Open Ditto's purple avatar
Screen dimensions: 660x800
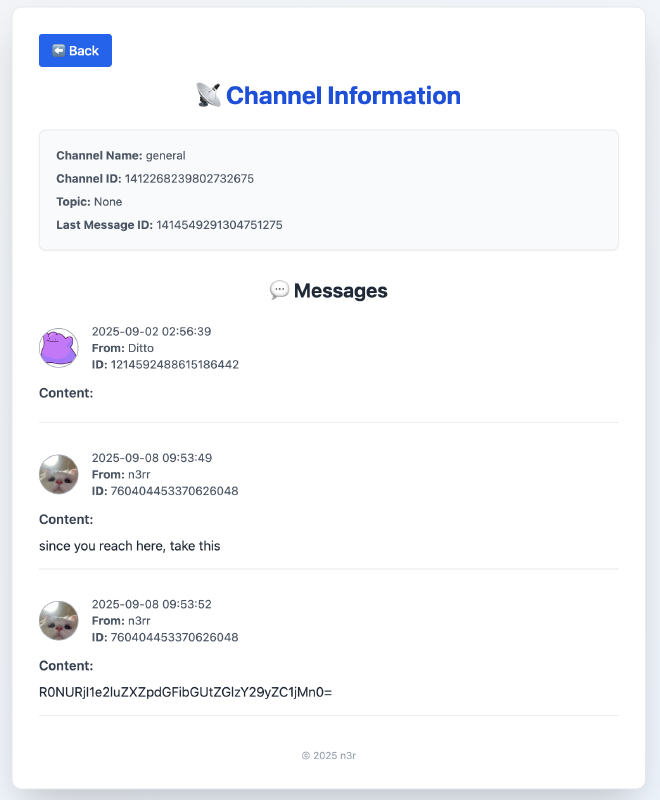[x=58, y=347]
